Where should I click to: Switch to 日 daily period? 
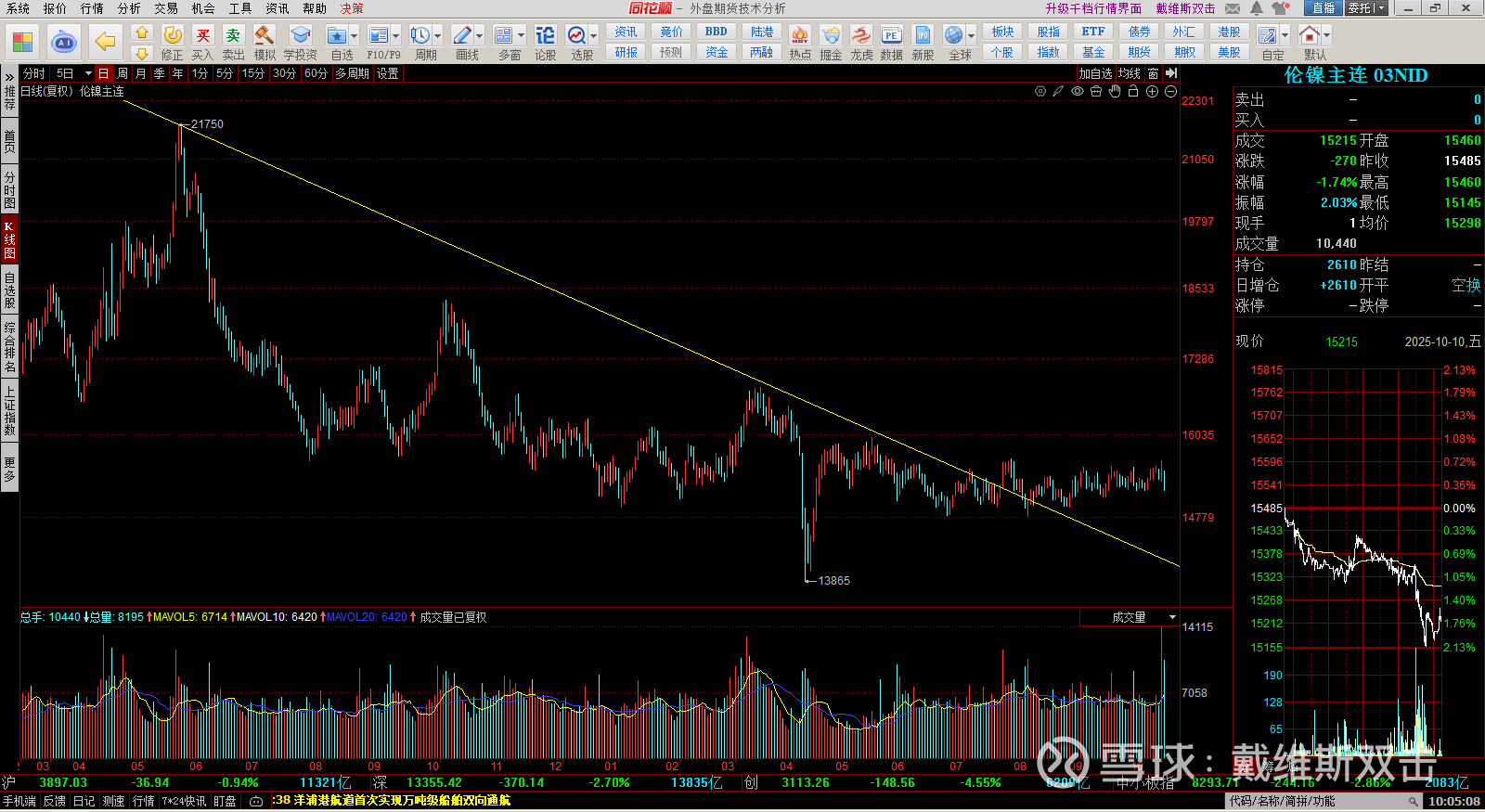pyautogui.click(x=103, y=73)
